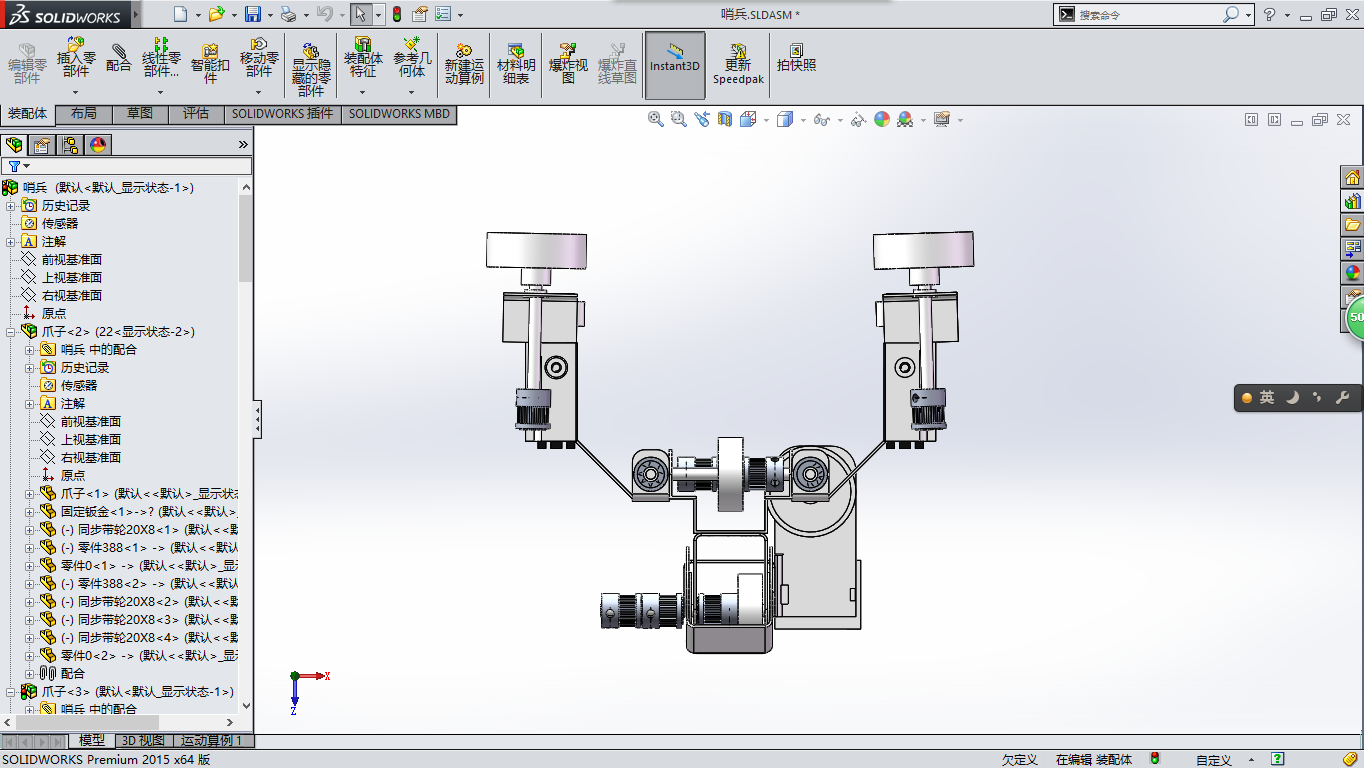This screenshot has height=768, width=1364.
Task: Open the DisplayManager color ball tab
Action: (x=98, y=145)
